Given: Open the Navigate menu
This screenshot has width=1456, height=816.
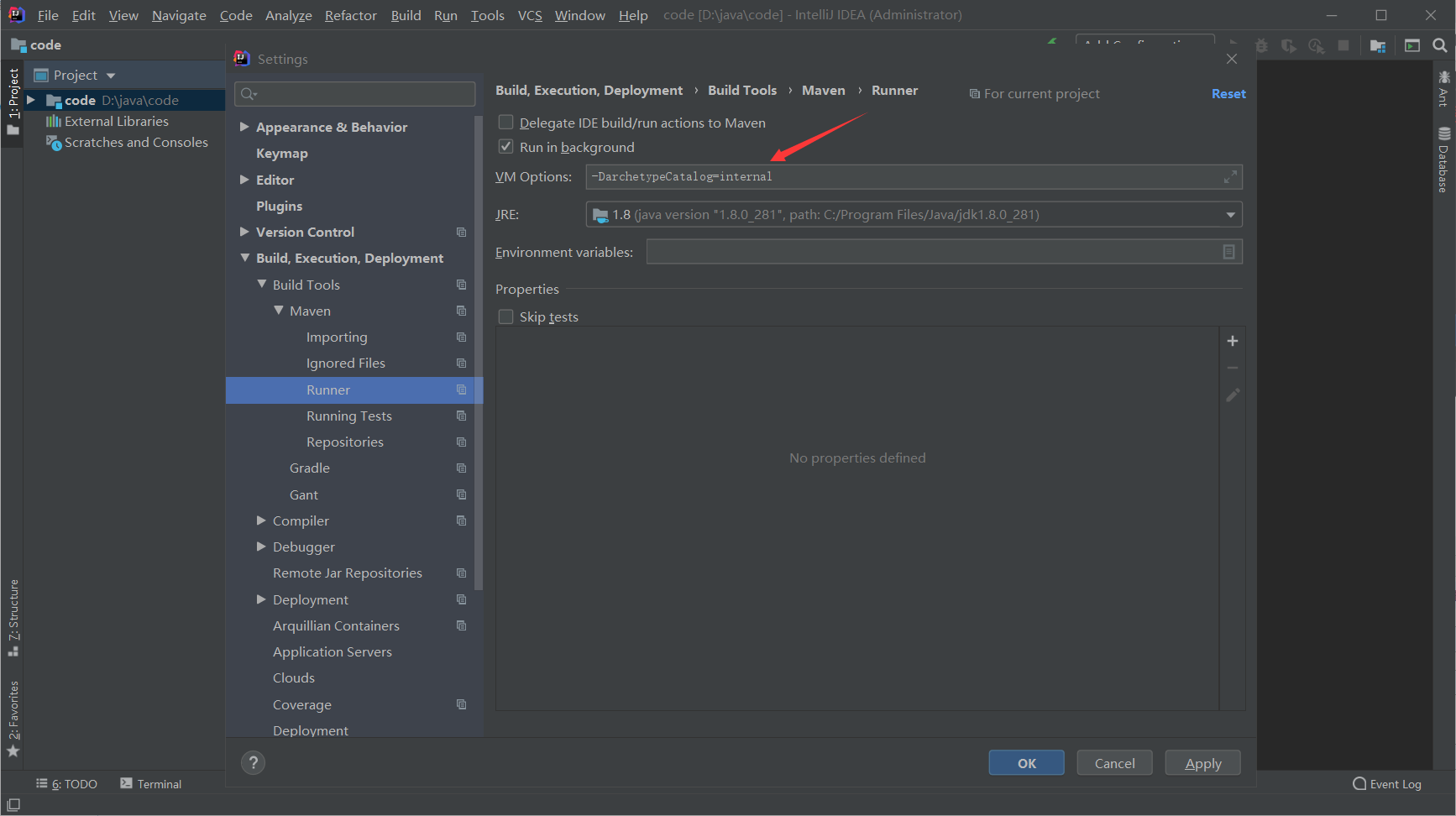Looking at the screenshot, I should coord(179,15).
